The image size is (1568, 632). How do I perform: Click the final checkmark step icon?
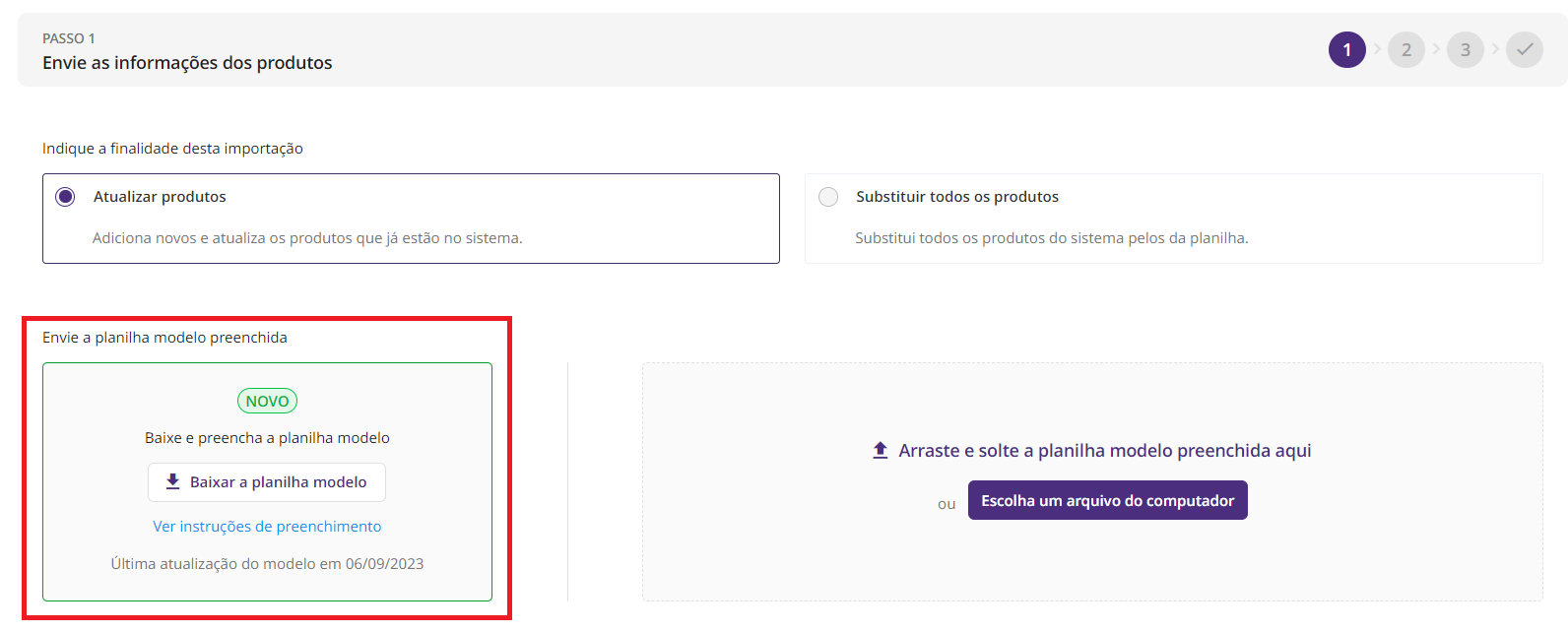(x=1524, y=50)
